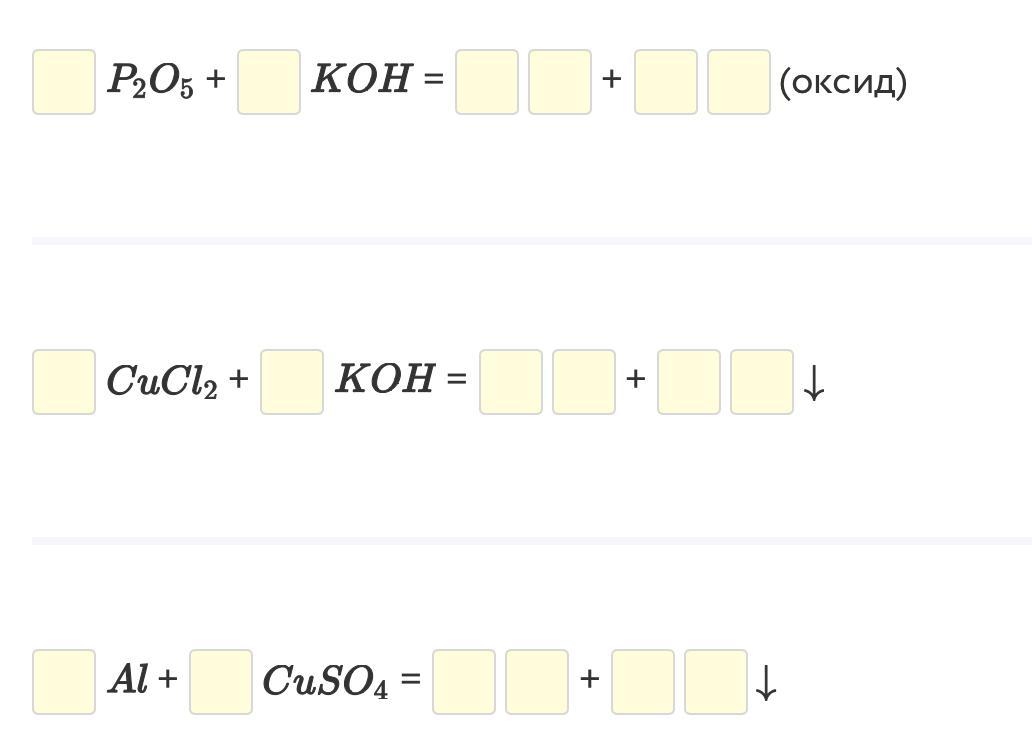
Task: Click the oxide coefficient box in first equation
Action: [x=666, y=82]
